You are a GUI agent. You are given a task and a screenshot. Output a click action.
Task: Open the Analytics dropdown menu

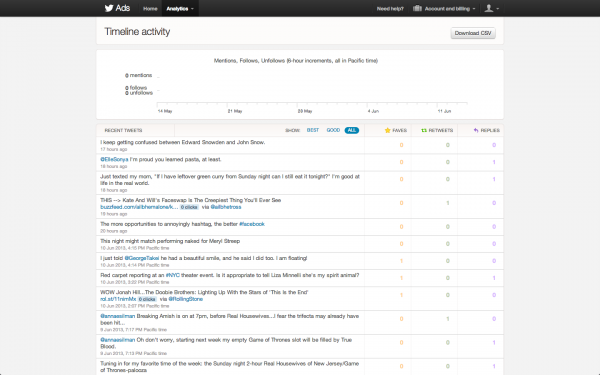tap(180, 8)
